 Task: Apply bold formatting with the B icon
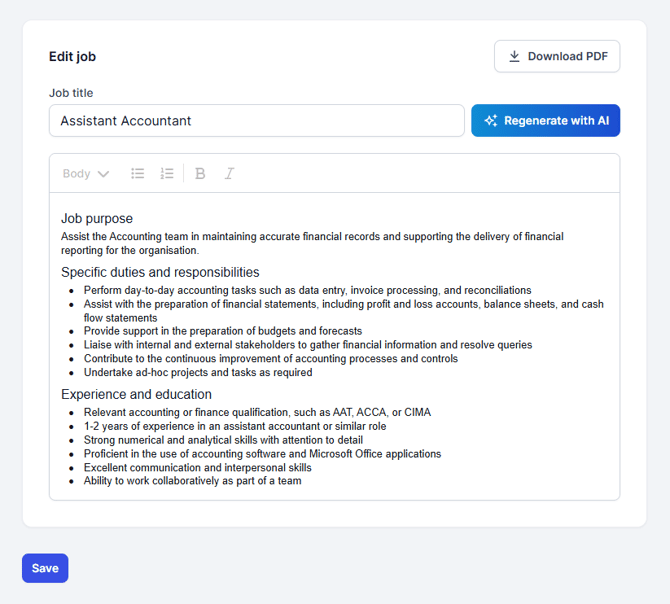pos(200,173)
